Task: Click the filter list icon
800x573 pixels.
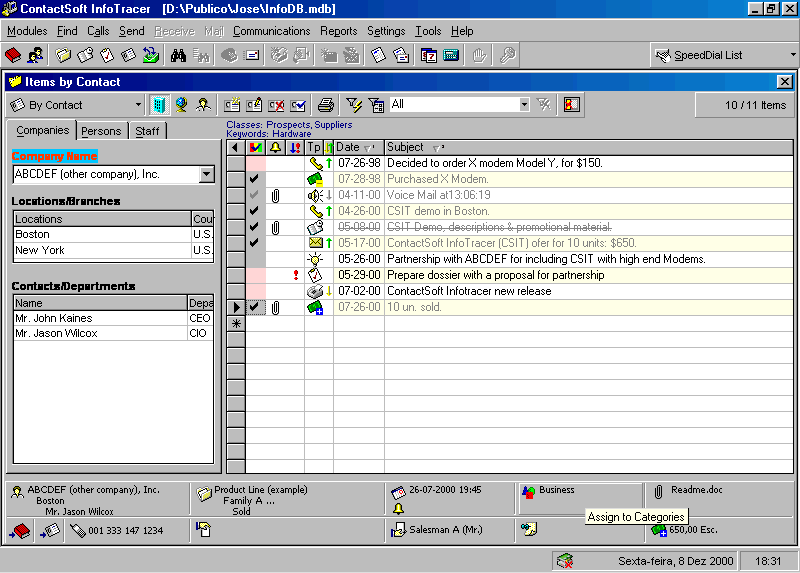Action: tap(377, 105)
